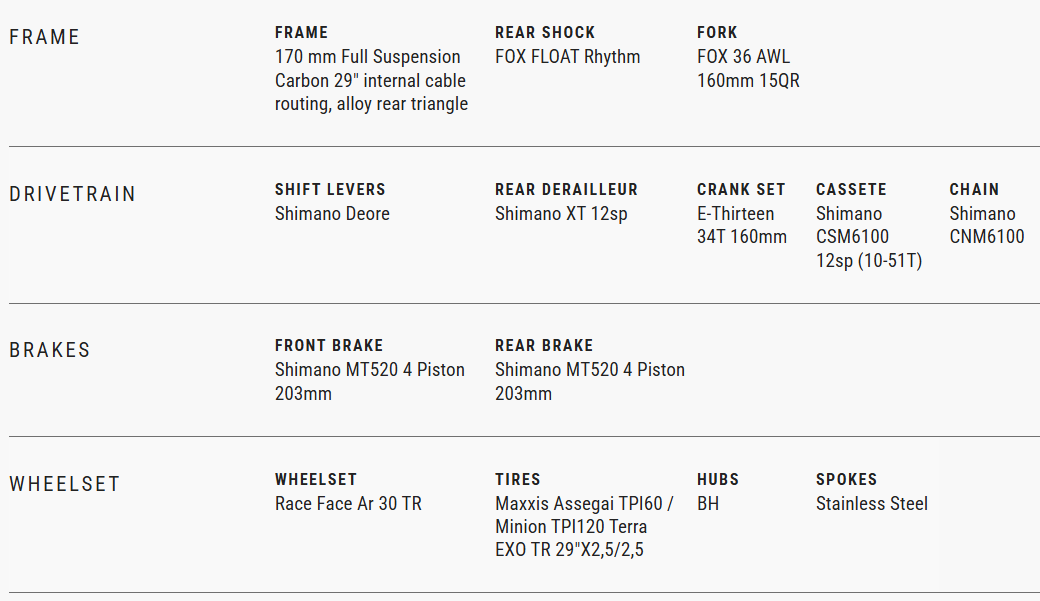Select the CHAIN spec label
This screenshot has height=601, width=1040.
(974, 189)
